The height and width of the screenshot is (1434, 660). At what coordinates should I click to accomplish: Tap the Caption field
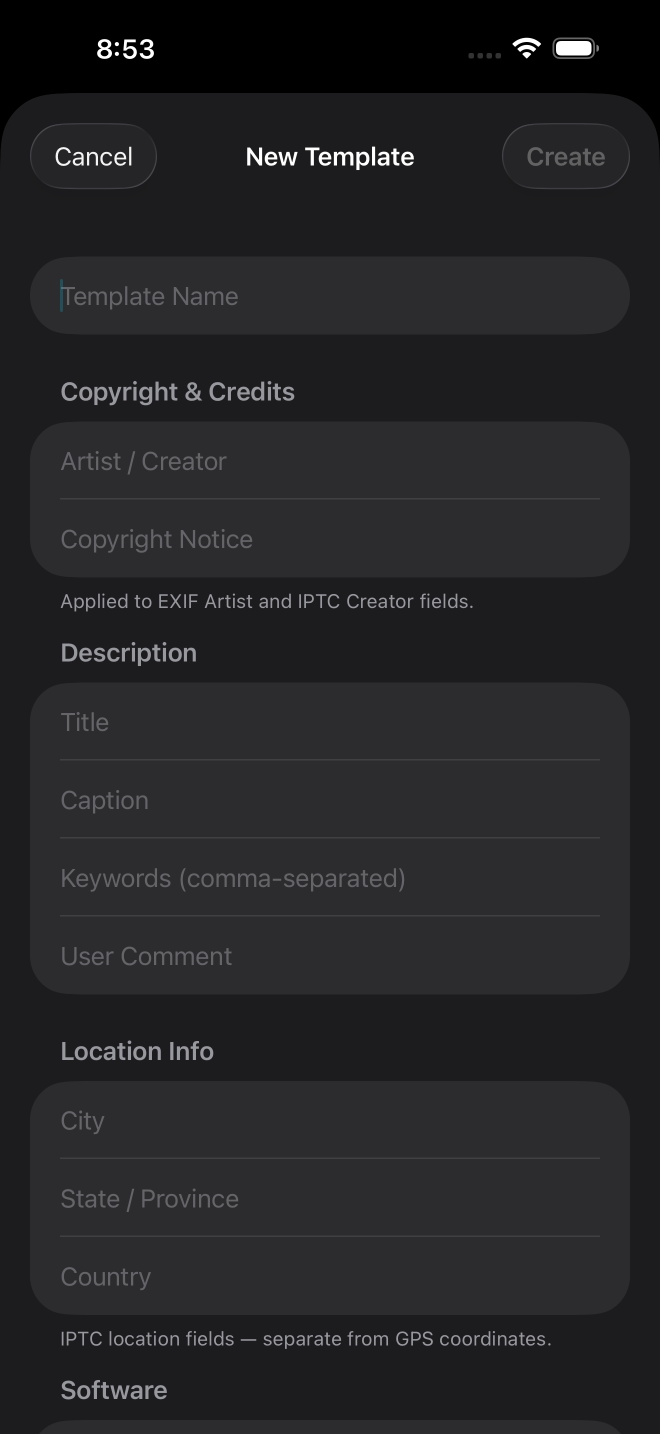click(x=330, y=800)
